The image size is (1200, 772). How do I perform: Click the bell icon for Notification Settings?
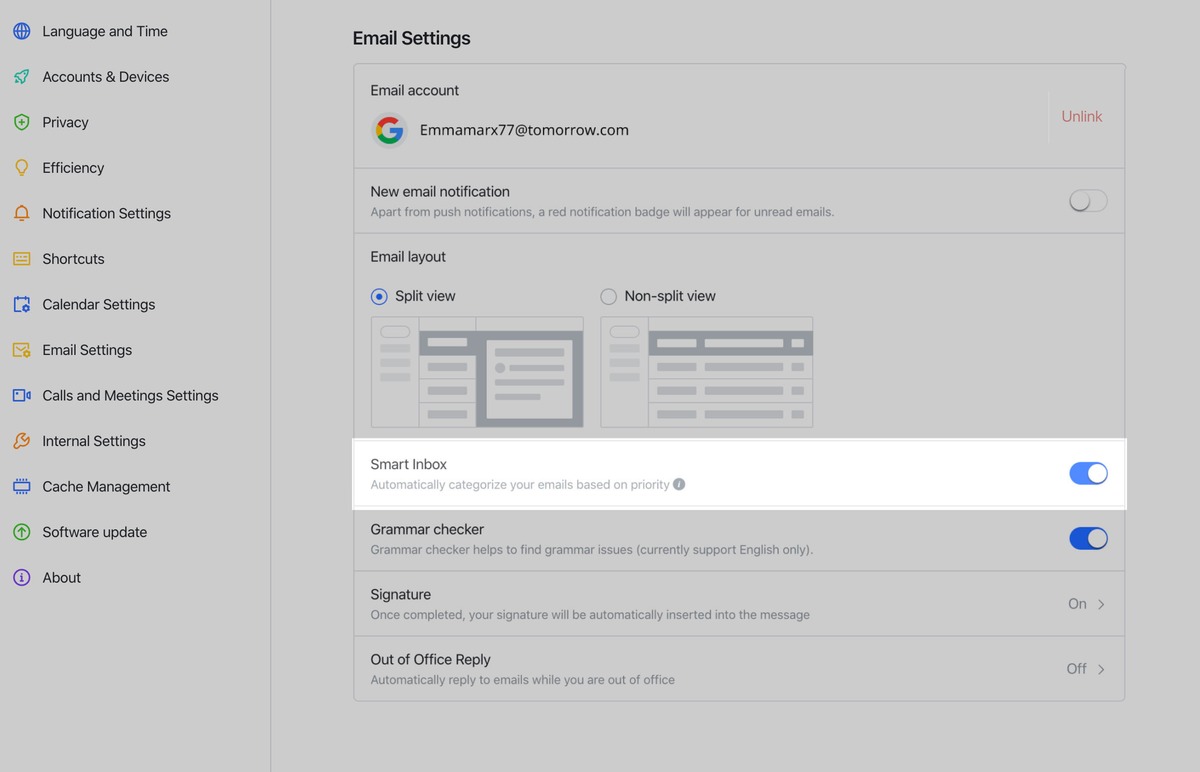point(21,213)
